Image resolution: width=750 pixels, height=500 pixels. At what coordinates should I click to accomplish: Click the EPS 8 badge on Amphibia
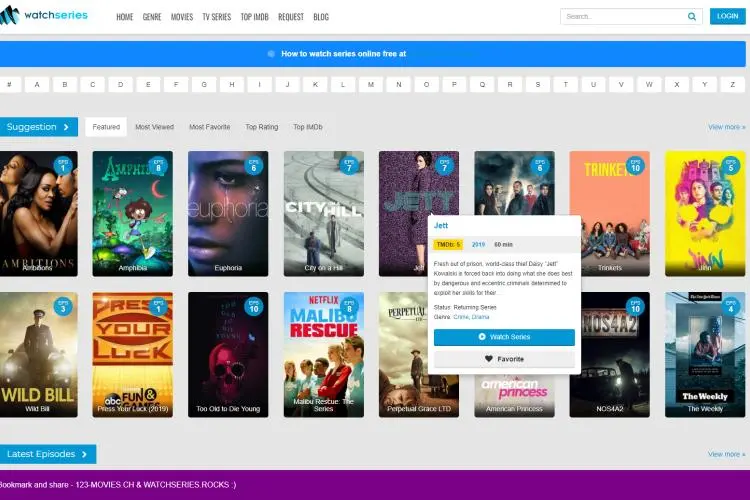pyautogui.click(x=158, y=166)
